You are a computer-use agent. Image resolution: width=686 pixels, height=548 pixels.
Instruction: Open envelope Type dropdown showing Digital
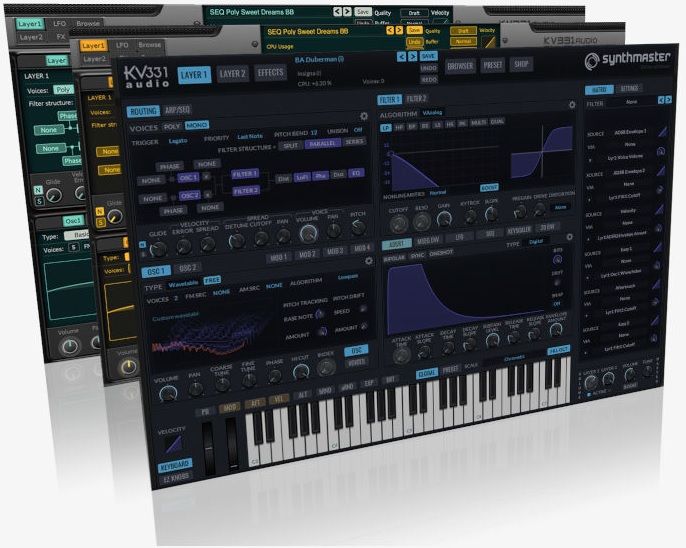point(536,241)
